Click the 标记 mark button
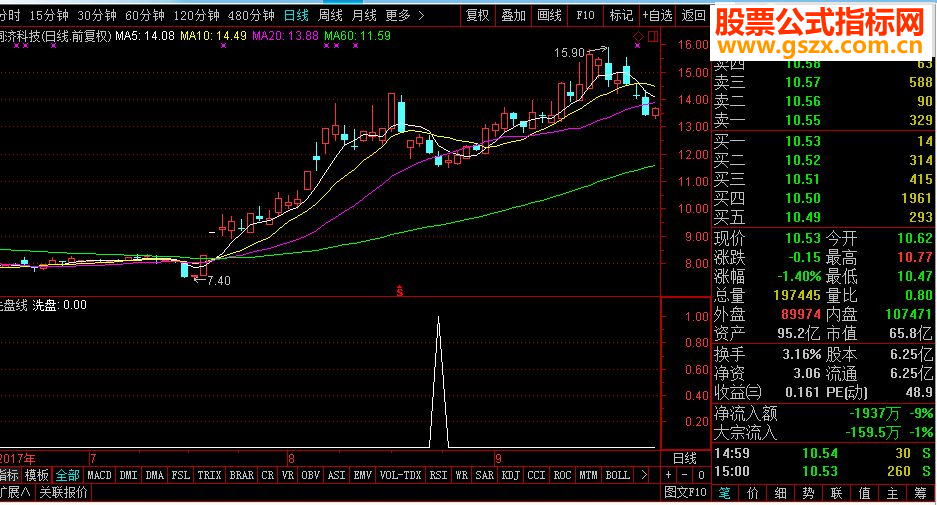937x505 pixels. (x=621, y=16)
